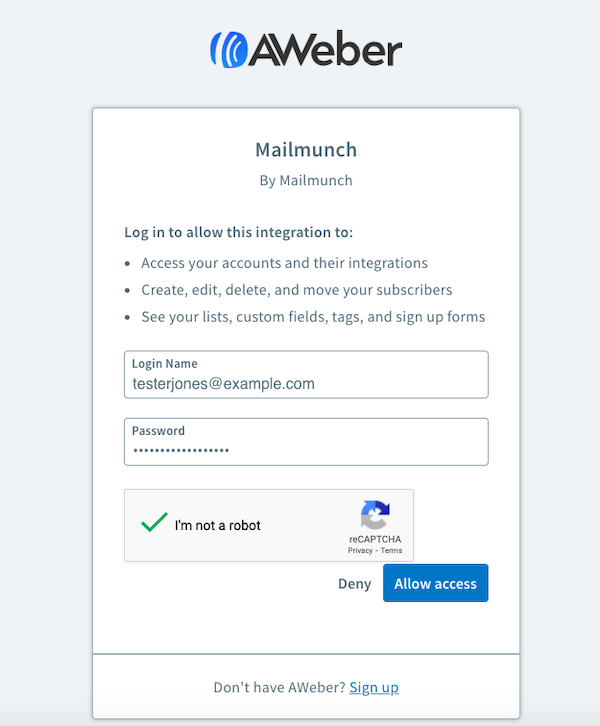Click the "Access your accounts" permission item
This screenshot has width=600, height=726.
point(284,263)
